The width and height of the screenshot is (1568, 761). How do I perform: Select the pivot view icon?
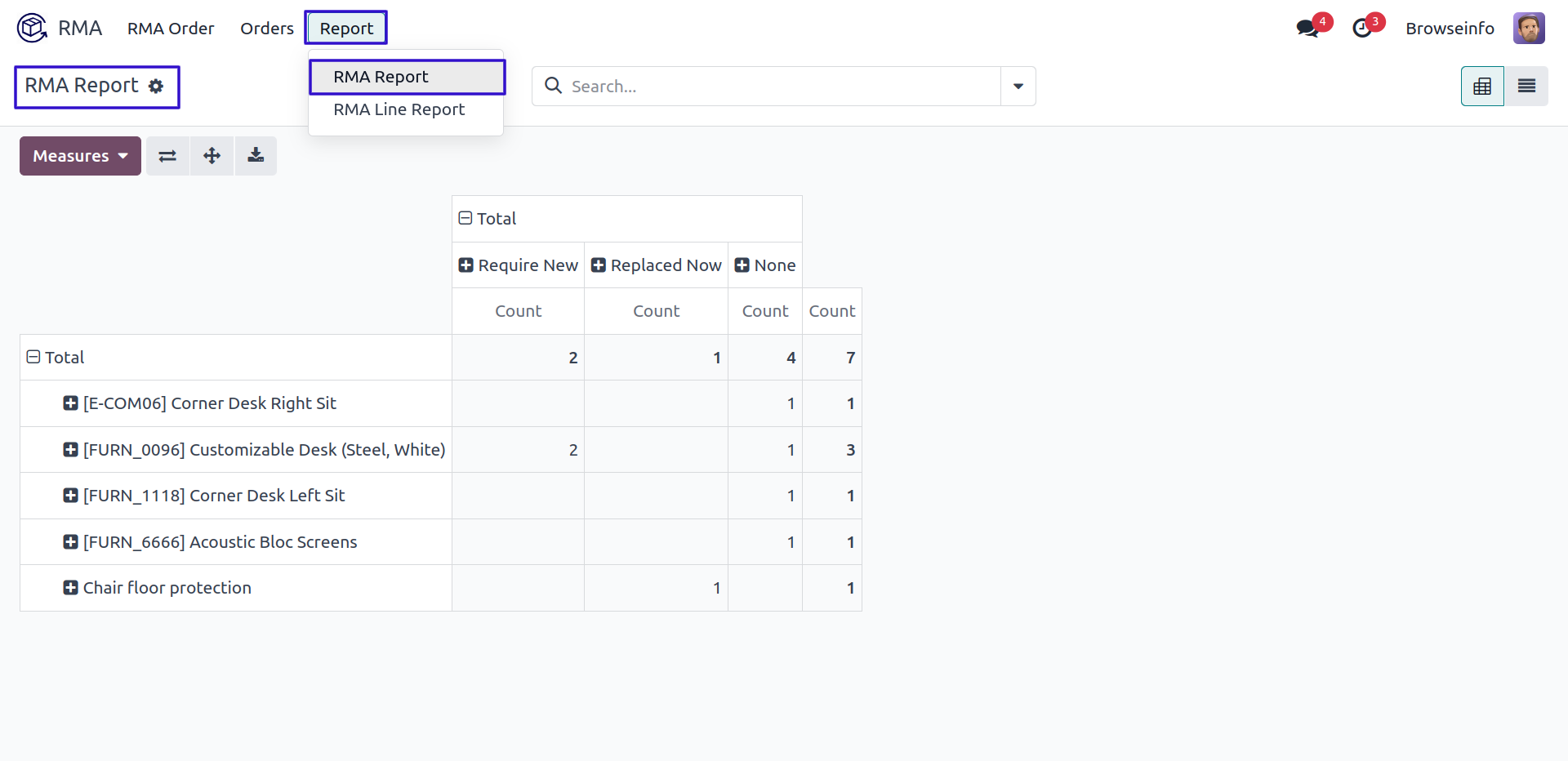tap(1482, 87)
